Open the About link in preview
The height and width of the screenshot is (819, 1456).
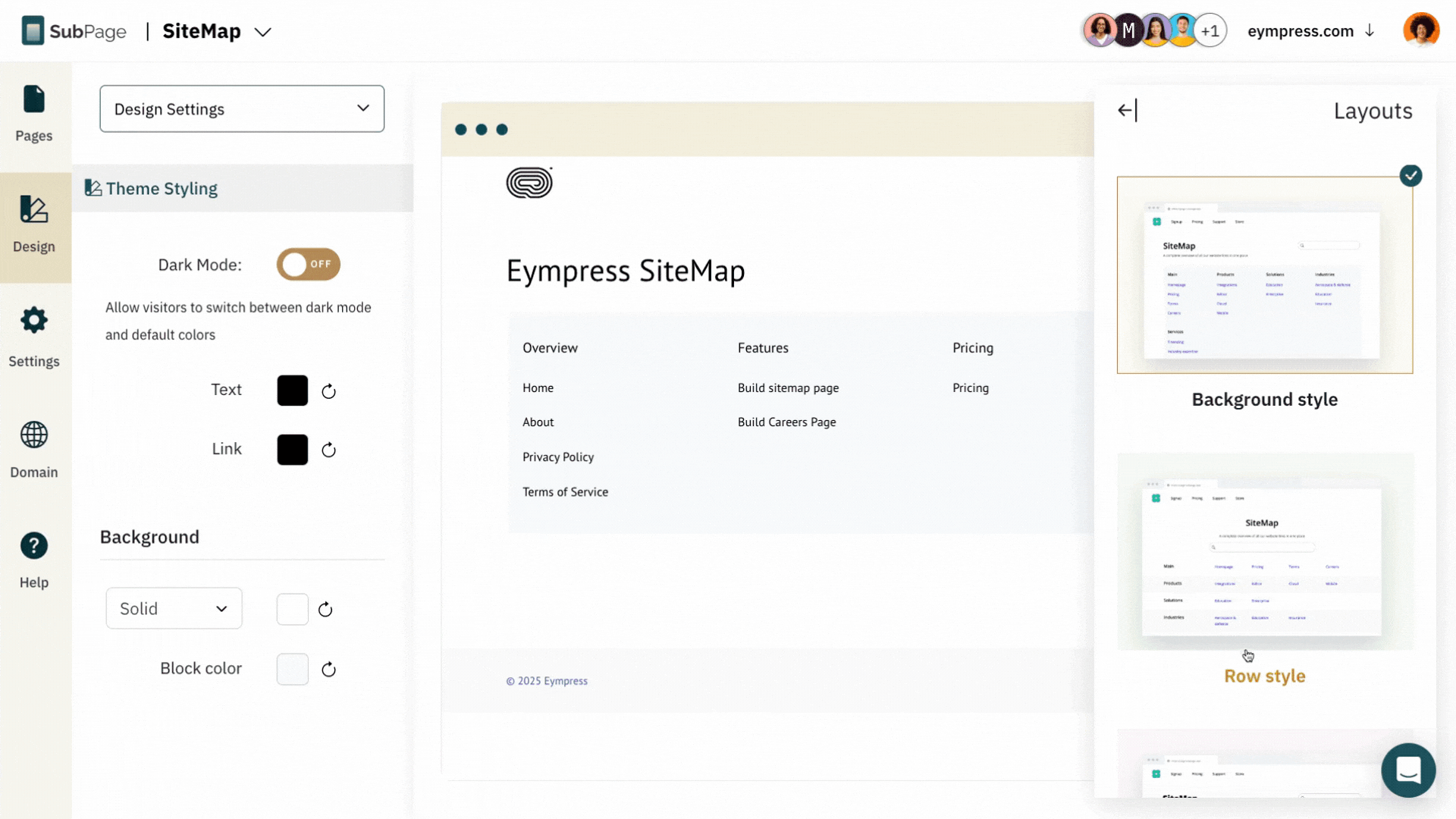tap(538, 422)
